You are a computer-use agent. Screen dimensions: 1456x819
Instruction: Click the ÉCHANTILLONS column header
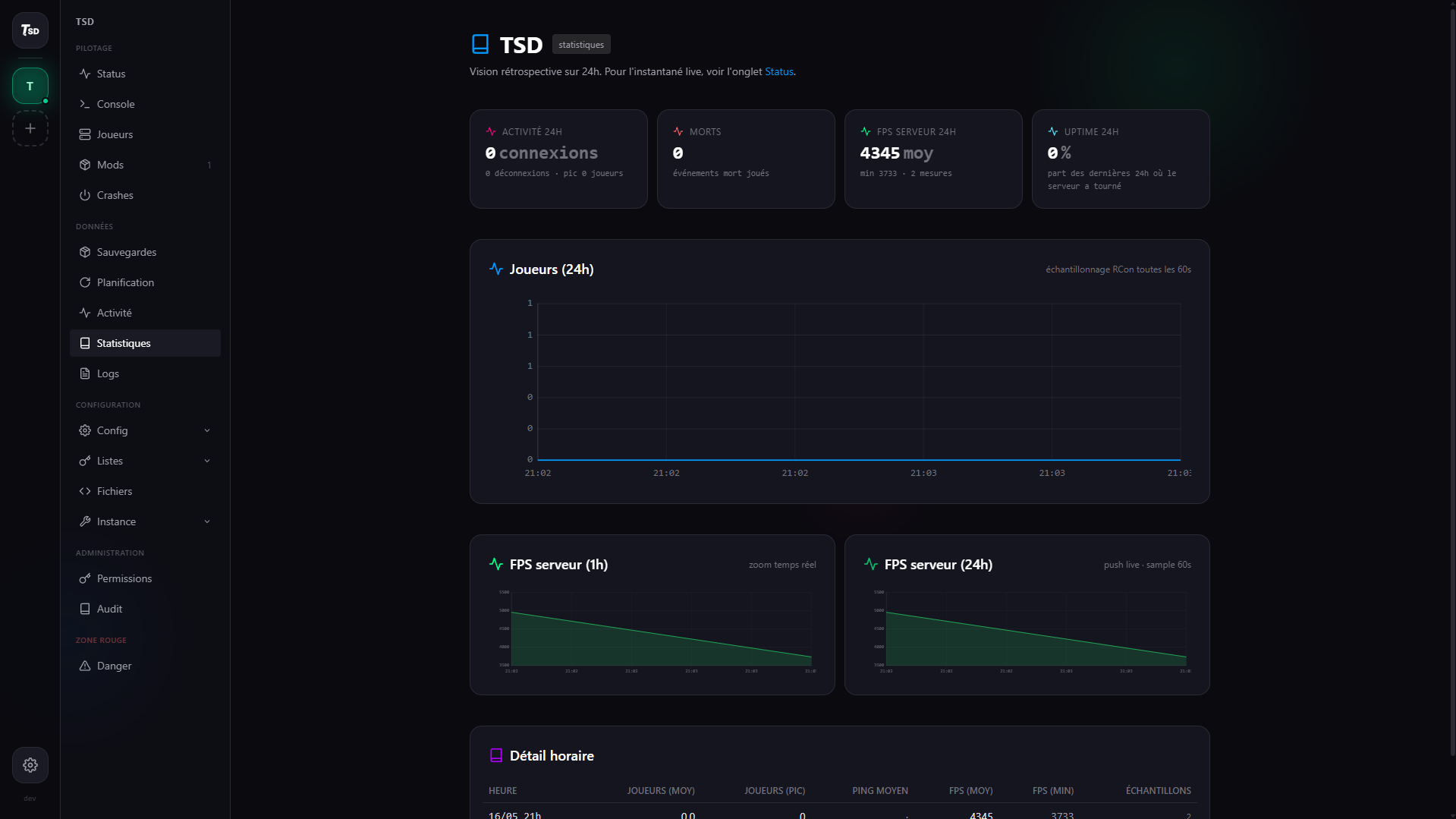pyautogui.click(x=1158, y=790)
